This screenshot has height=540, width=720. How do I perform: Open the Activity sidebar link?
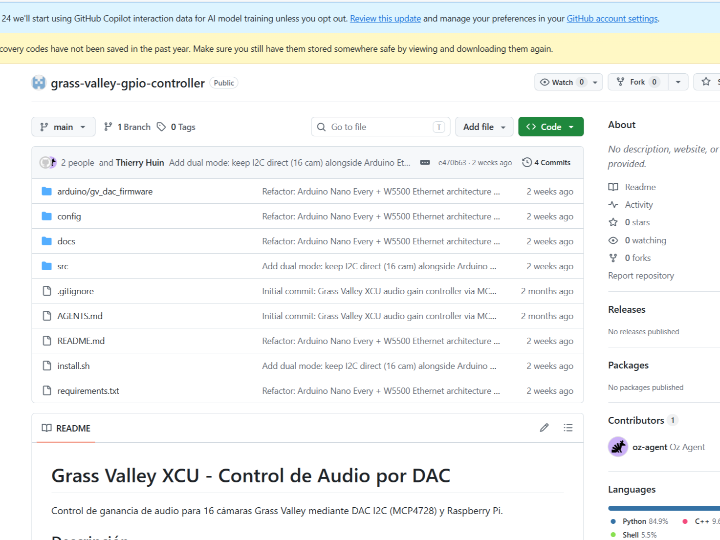tap(638, 205)
